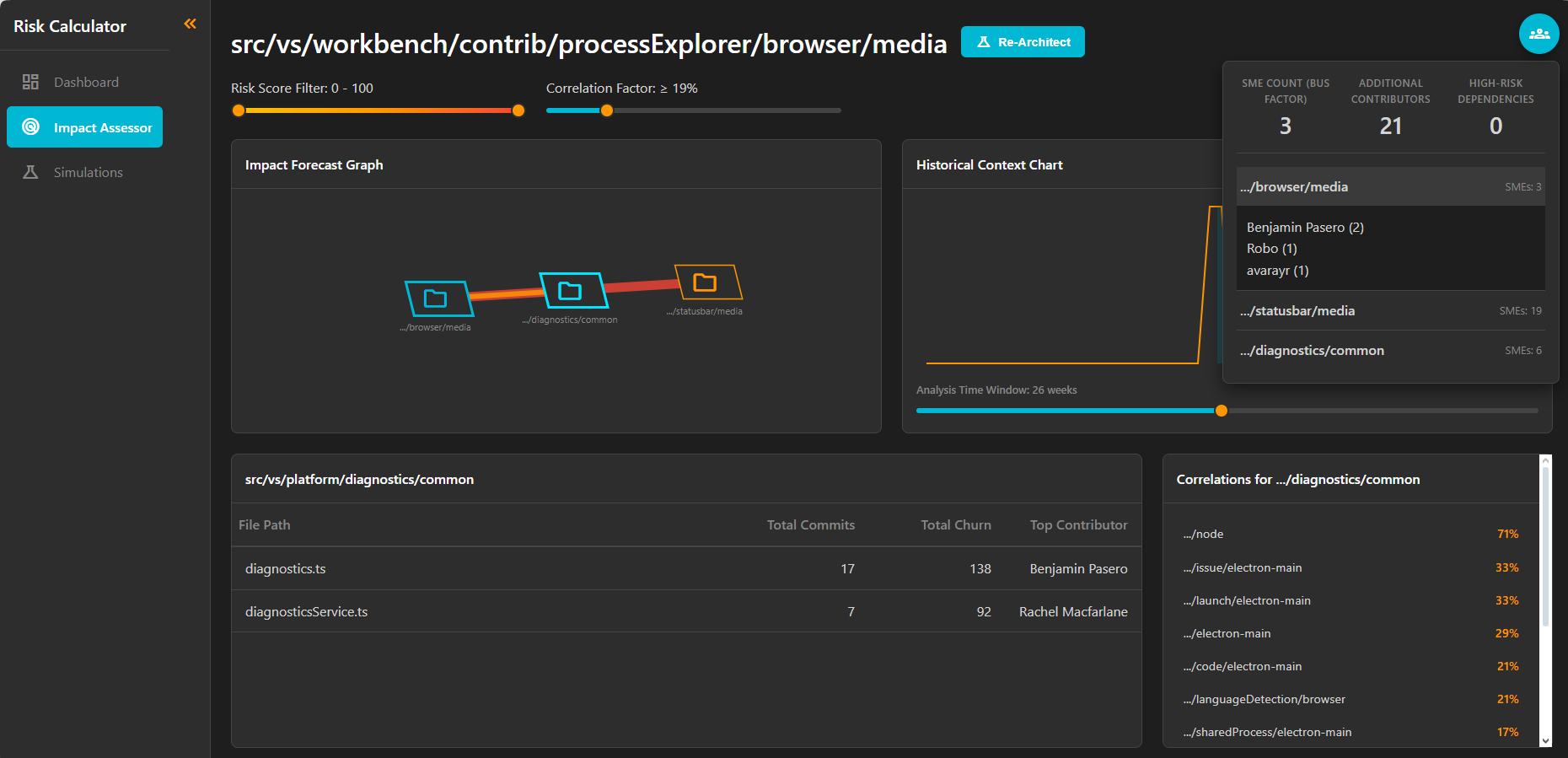Select the diagnosticsService.ts table row
This screenshot has width=1568, height=758.
coord(685,611)
